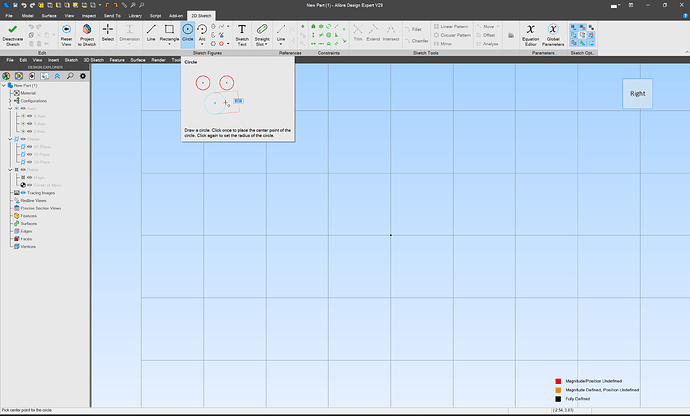The width and height of the screenshot is (690, 416).
Task: Switch to the Inspect ribbon tab
Action: click(x=89, y=16)
